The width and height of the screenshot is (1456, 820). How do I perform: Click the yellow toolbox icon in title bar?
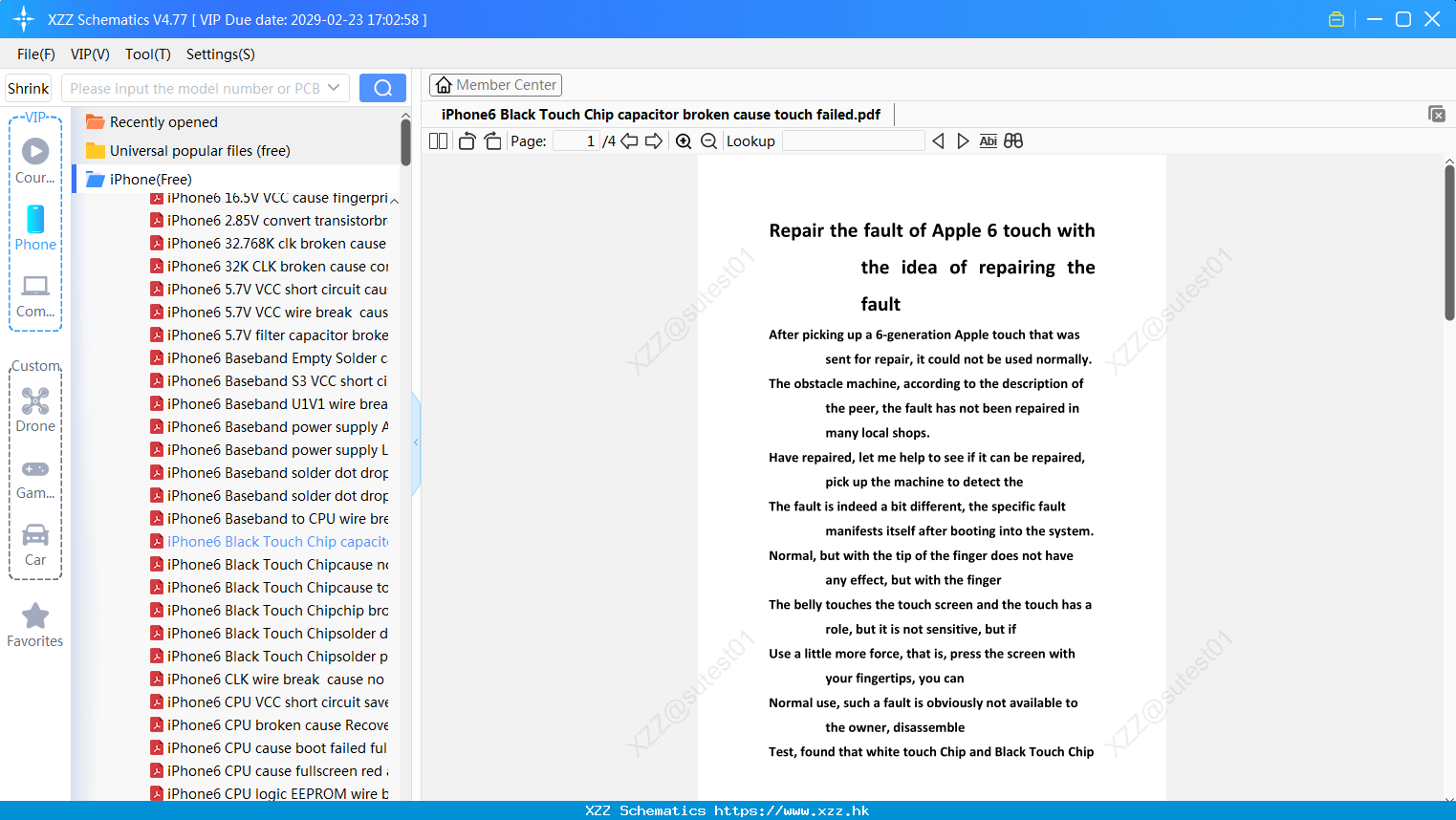click(1336, 19)
